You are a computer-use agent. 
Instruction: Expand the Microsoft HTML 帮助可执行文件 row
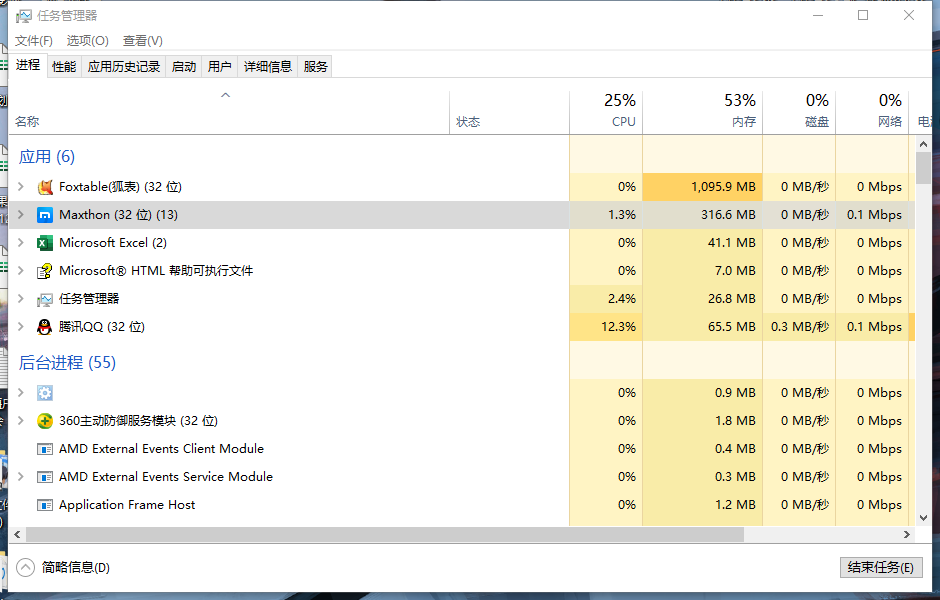coord(21,270)
